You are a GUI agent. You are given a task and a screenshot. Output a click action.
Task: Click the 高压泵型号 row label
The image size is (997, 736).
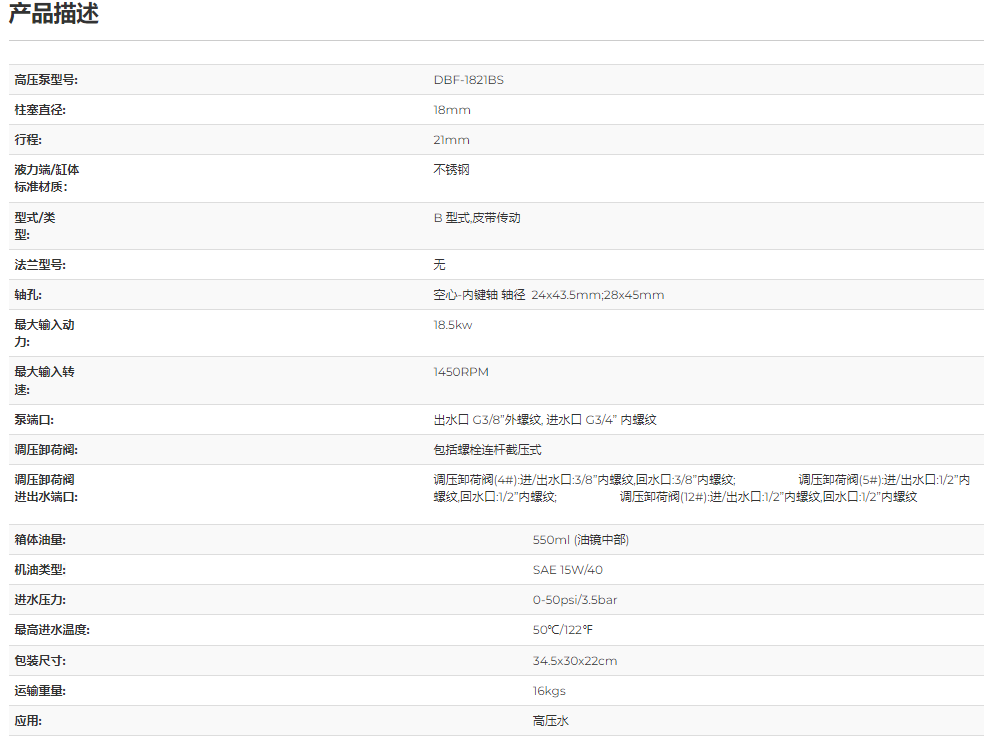46,80
